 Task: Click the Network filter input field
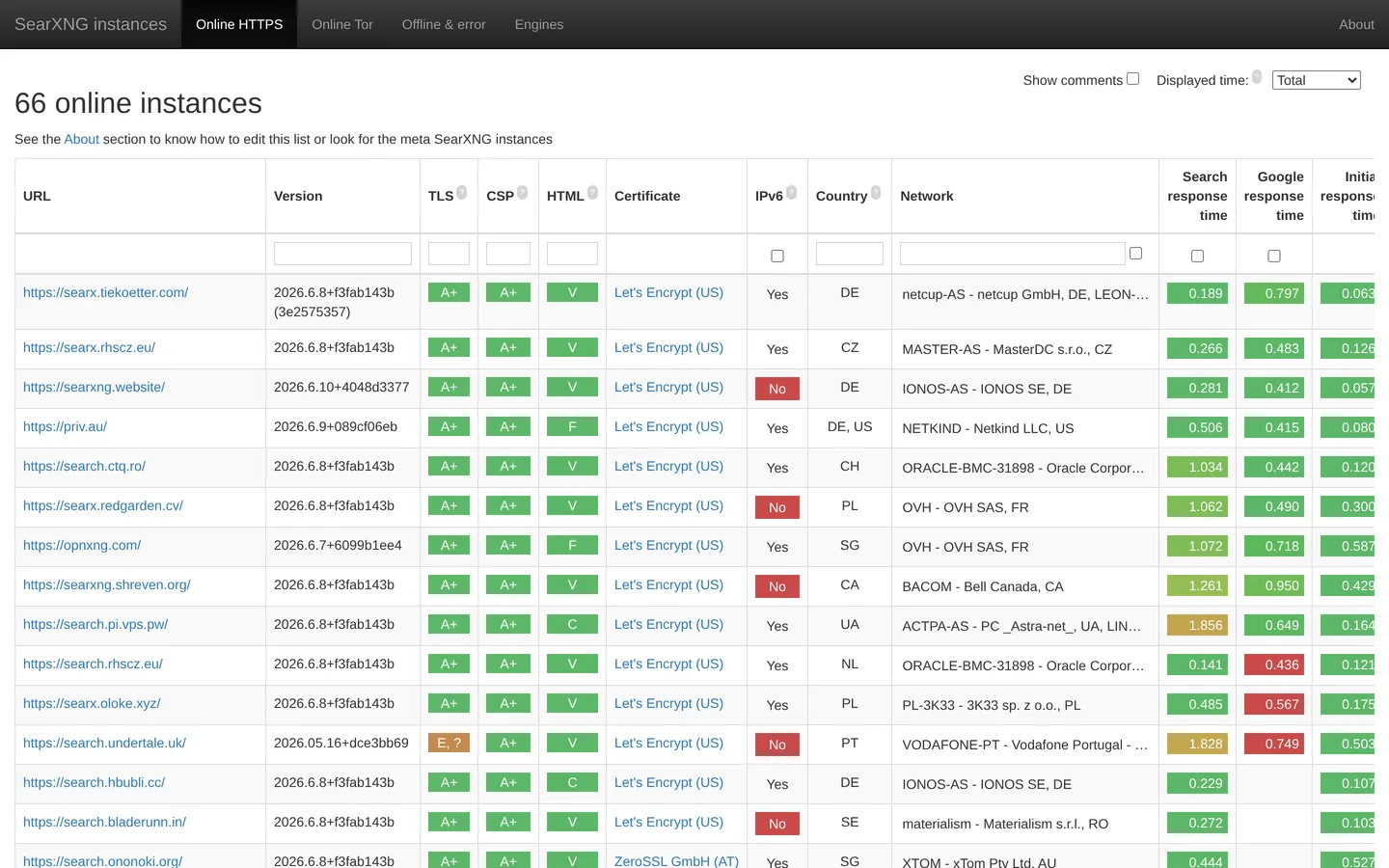coord(1013,254)
